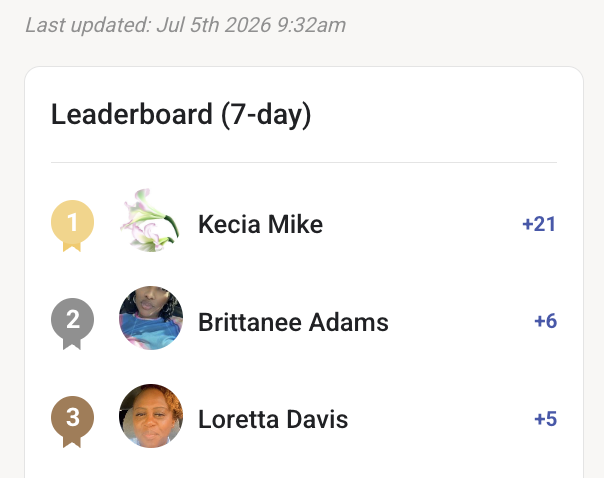Open Loretta Davis' profile photo
Screen dimensions: 604x478
tap(151, 416)
